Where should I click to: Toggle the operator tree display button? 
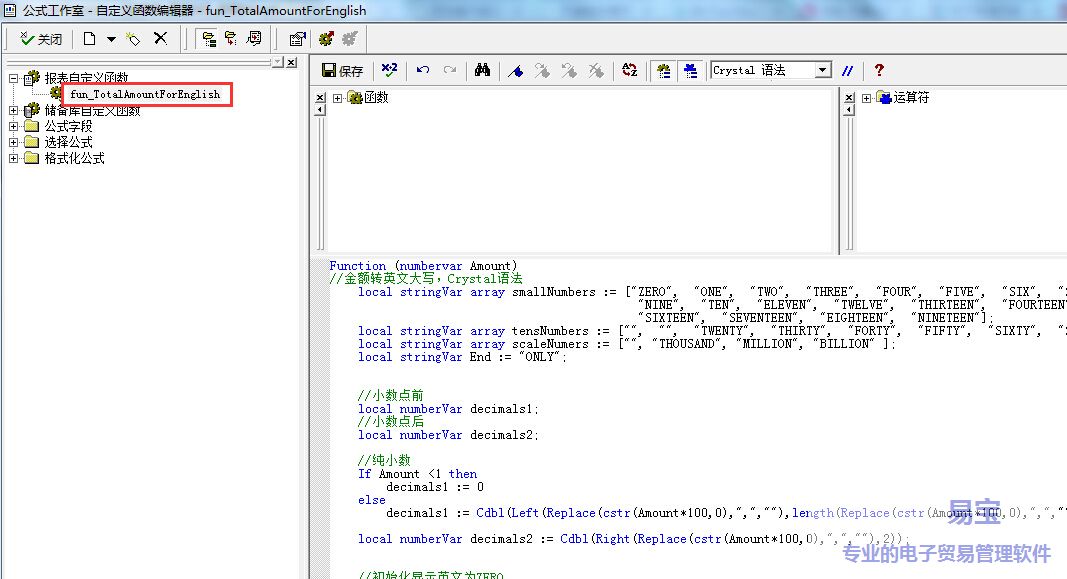pyautogui.click(x=690, y=70)
